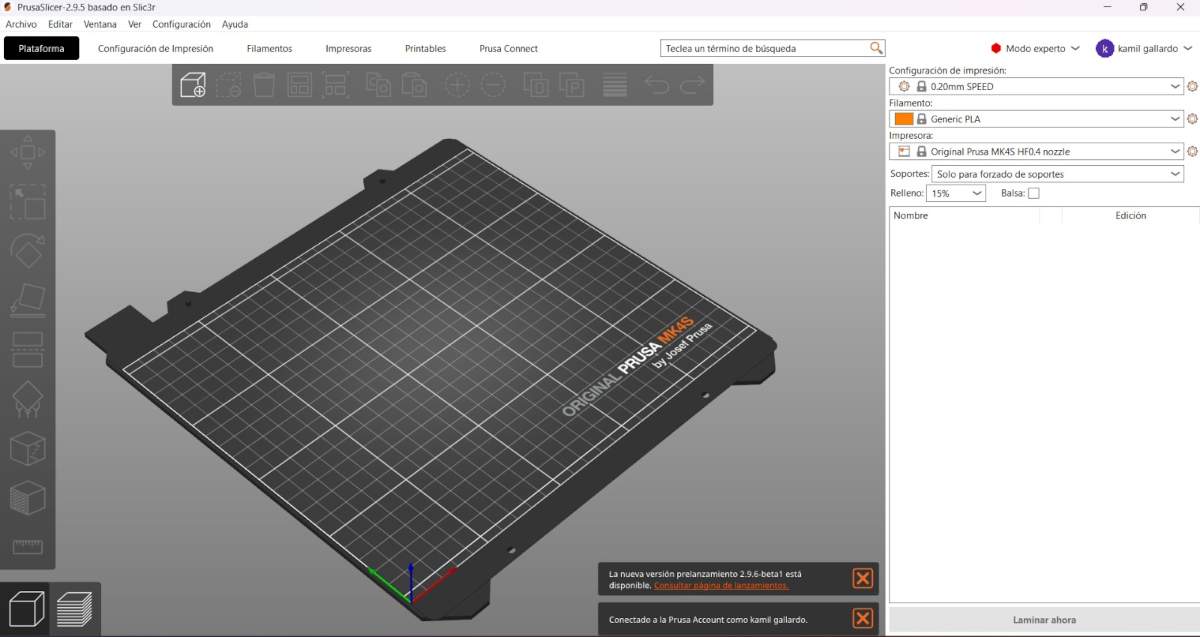Open Consultar página de lanzamientos link
Viewport: 1200px width, 637px height.
coord(721,586)
